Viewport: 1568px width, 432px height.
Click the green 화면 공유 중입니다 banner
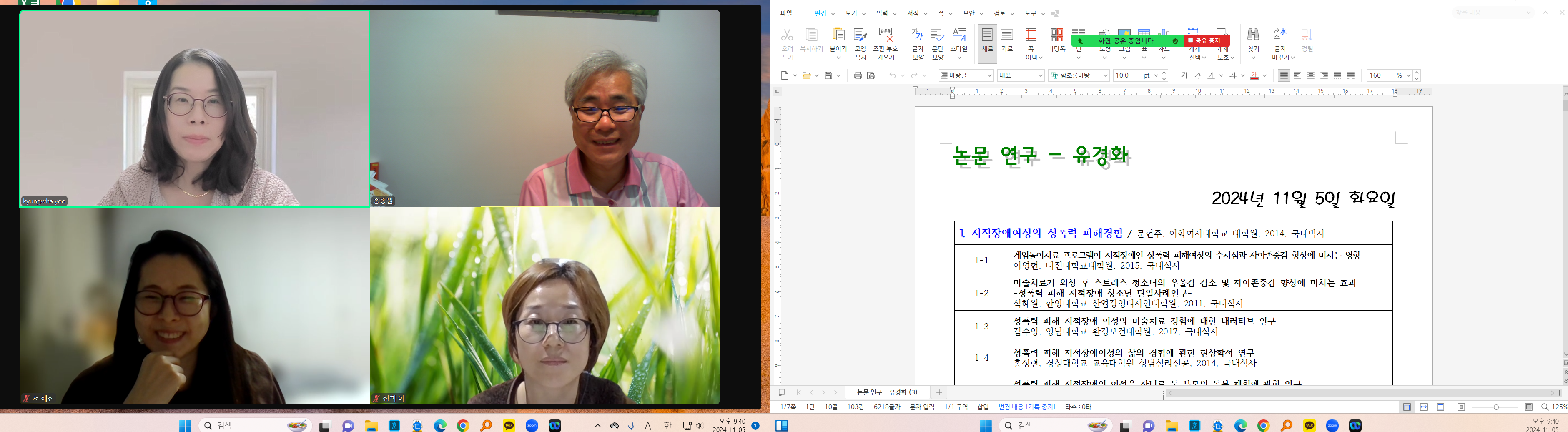pos(1127,41)
